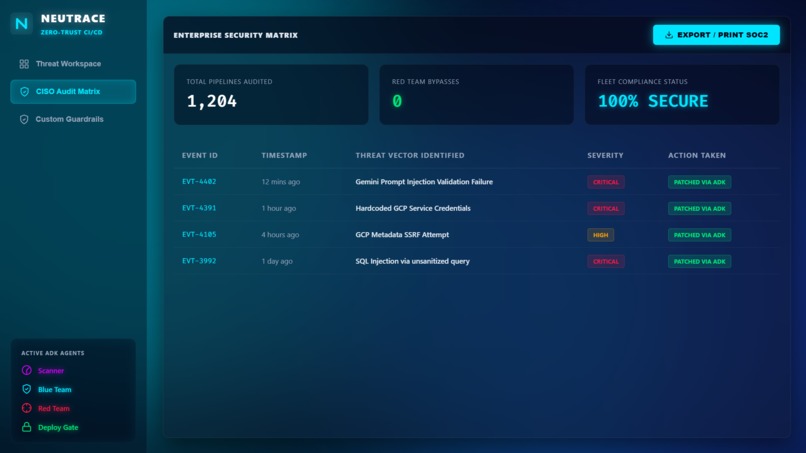This screenshot has height=453, width=806.
Task: Click Severity column header
Action: point(606,155)
